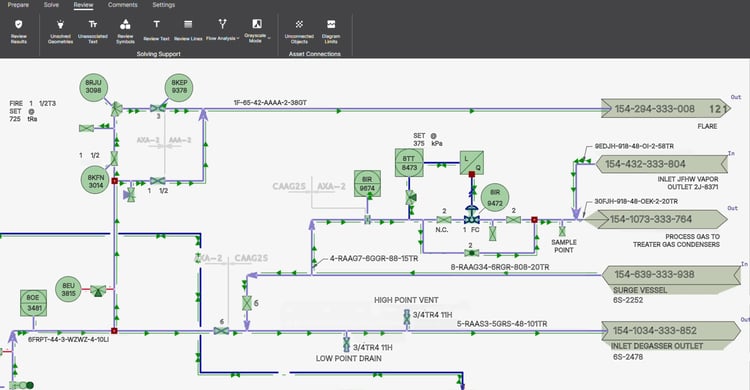Select line label 4-RAAG7-6GGR-88-15TR

pos(374,258)
